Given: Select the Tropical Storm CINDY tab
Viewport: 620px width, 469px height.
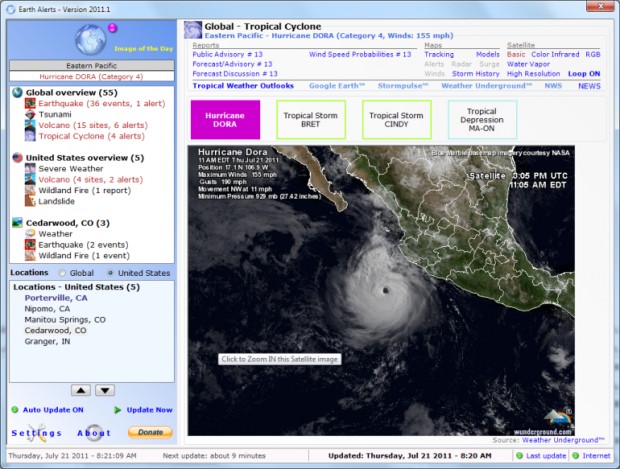Looking at the screenshot, I should (x=397, y=119).
